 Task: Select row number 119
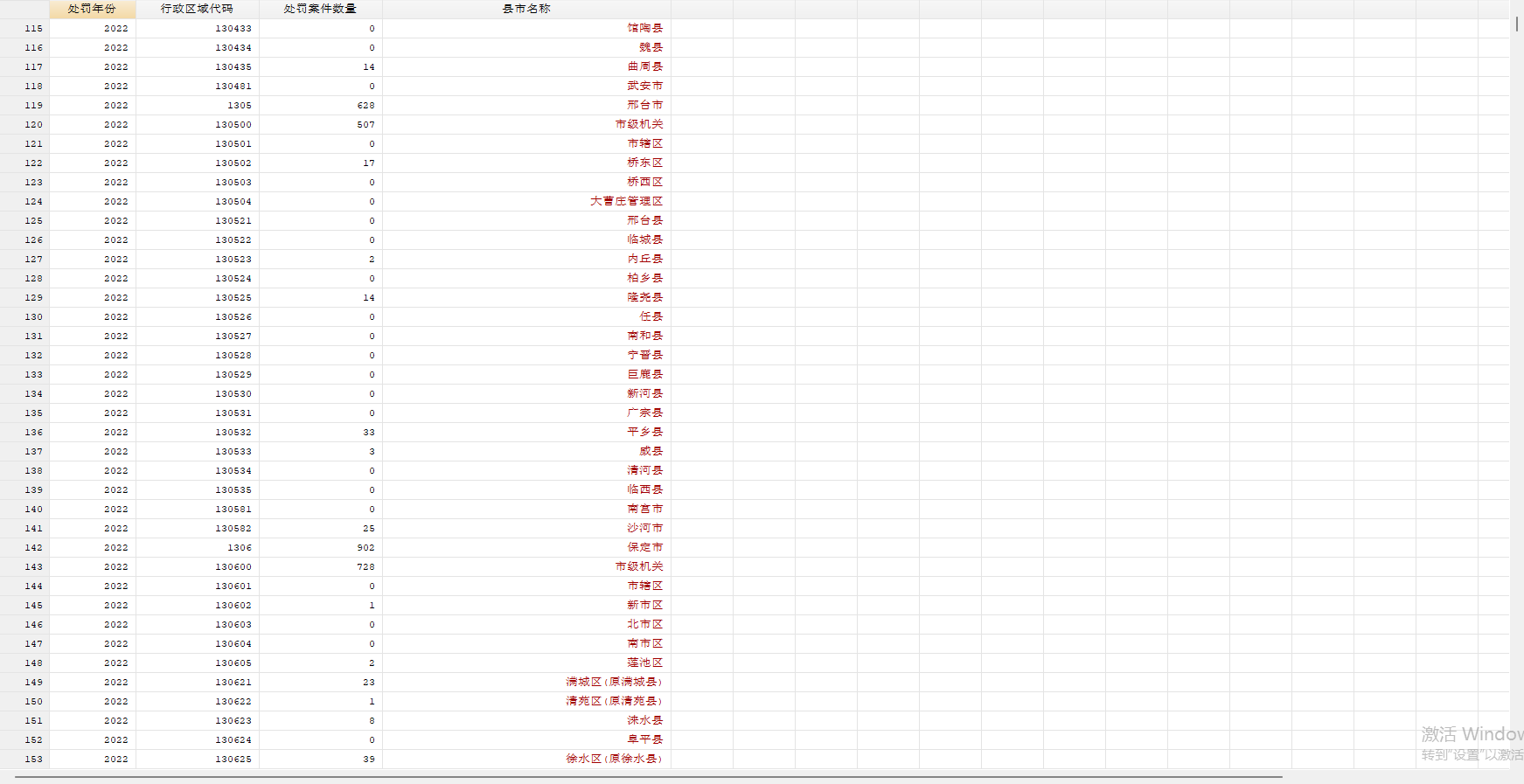[24, 106]
